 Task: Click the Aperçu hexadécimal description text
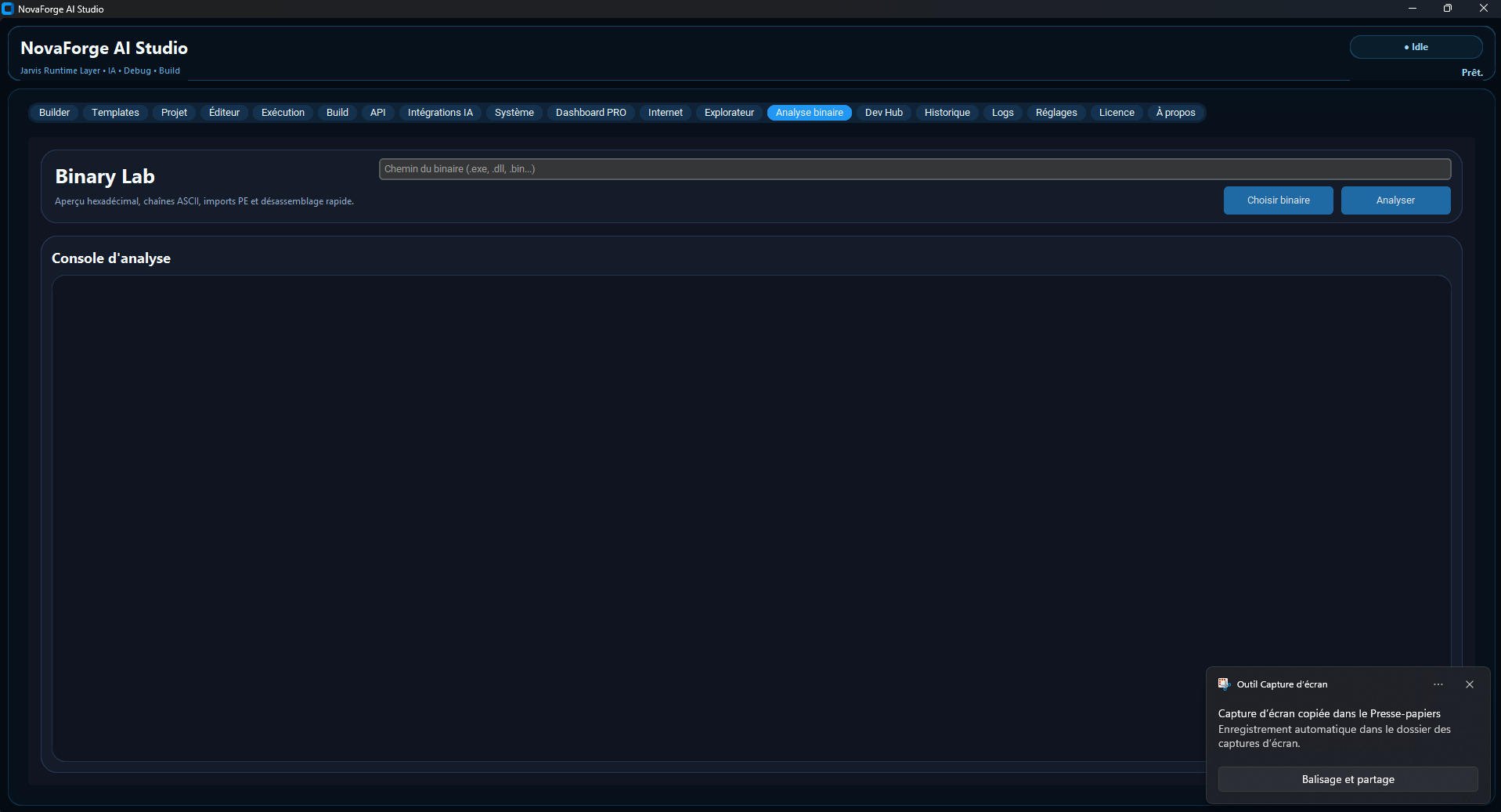(x=204, y=201)
